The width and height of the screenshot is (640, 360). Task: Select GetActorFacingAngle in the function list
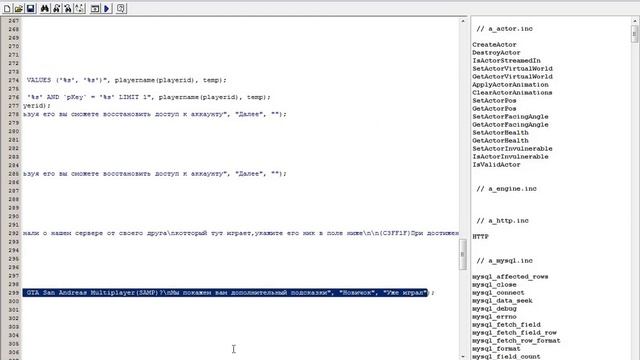pos(510,124)
